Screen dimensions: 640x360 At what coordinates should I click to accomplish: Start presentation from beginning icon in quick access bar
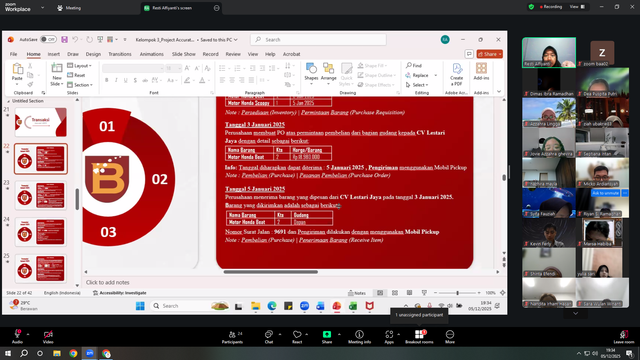tap(100, 40)
